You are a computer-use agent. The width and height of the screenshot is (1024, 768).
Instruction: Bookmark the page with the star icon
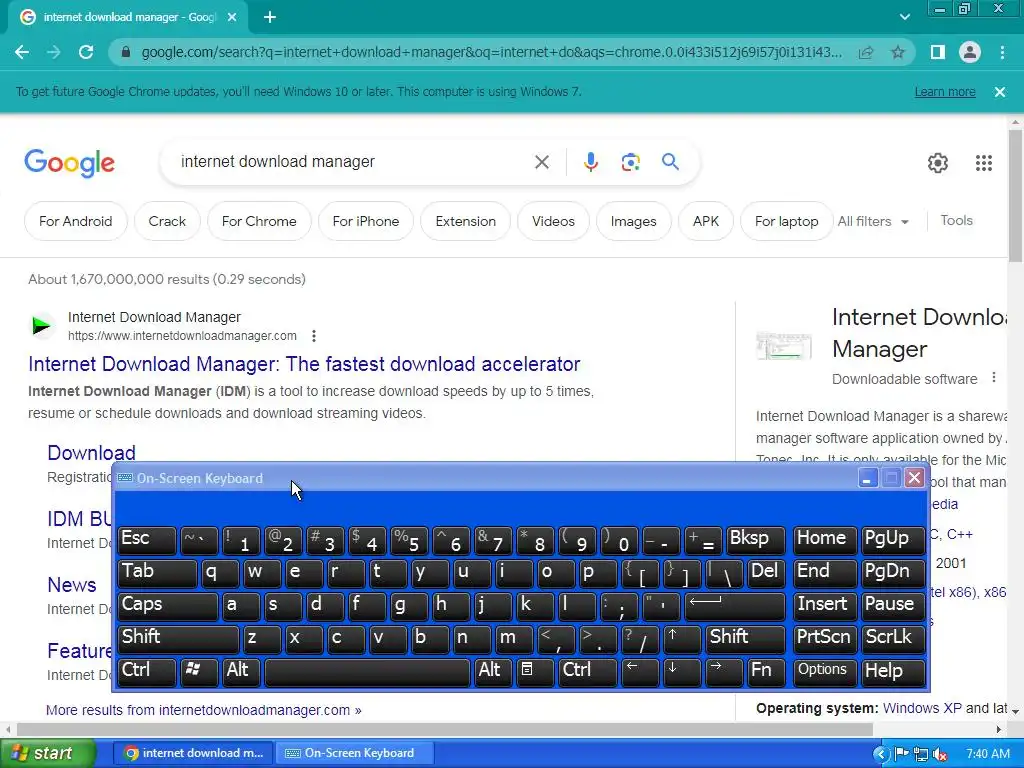898,52
